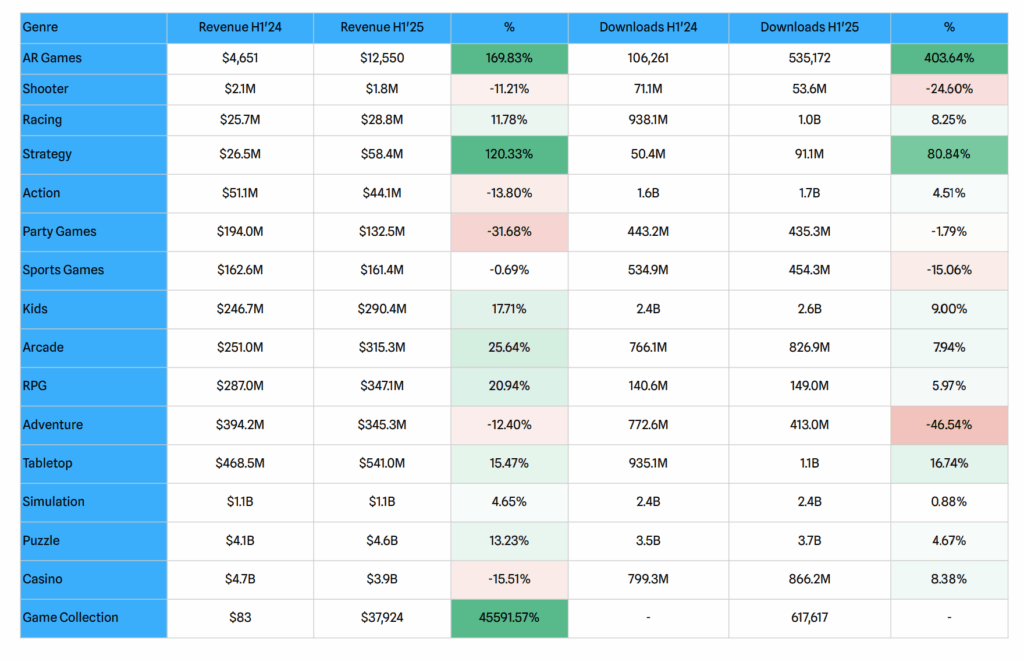Select the red -46.54% cell
This screenshot has height=662, width=1024.
(x=949, y=425)
